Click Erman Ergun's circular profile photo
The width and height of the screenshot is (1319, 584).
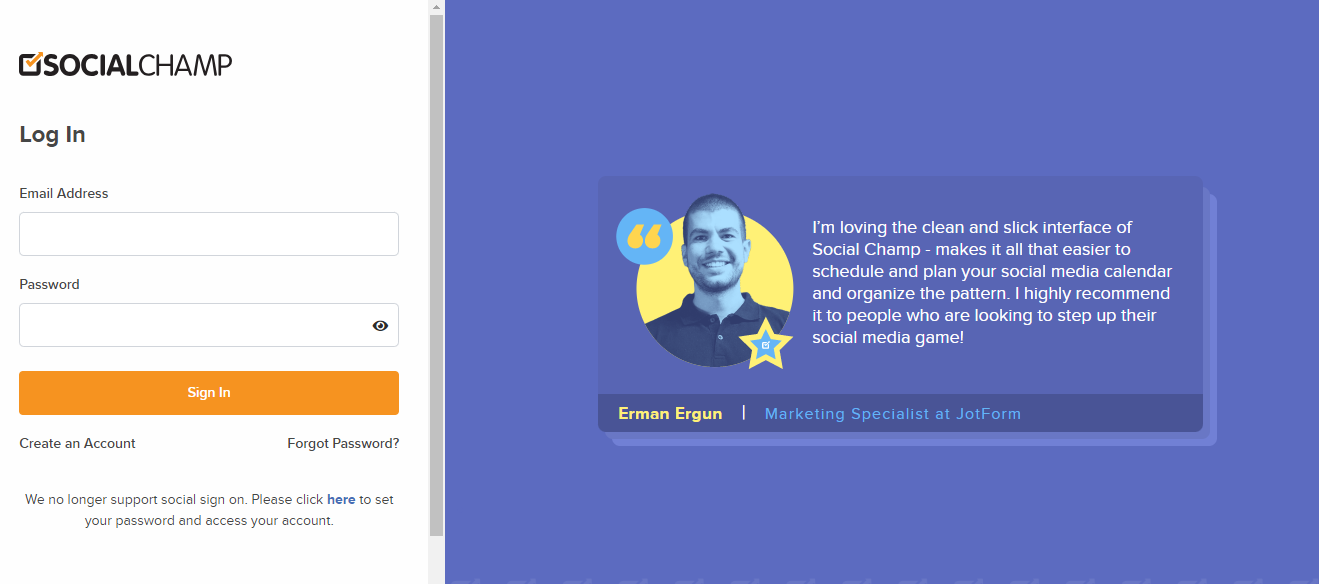713,280
